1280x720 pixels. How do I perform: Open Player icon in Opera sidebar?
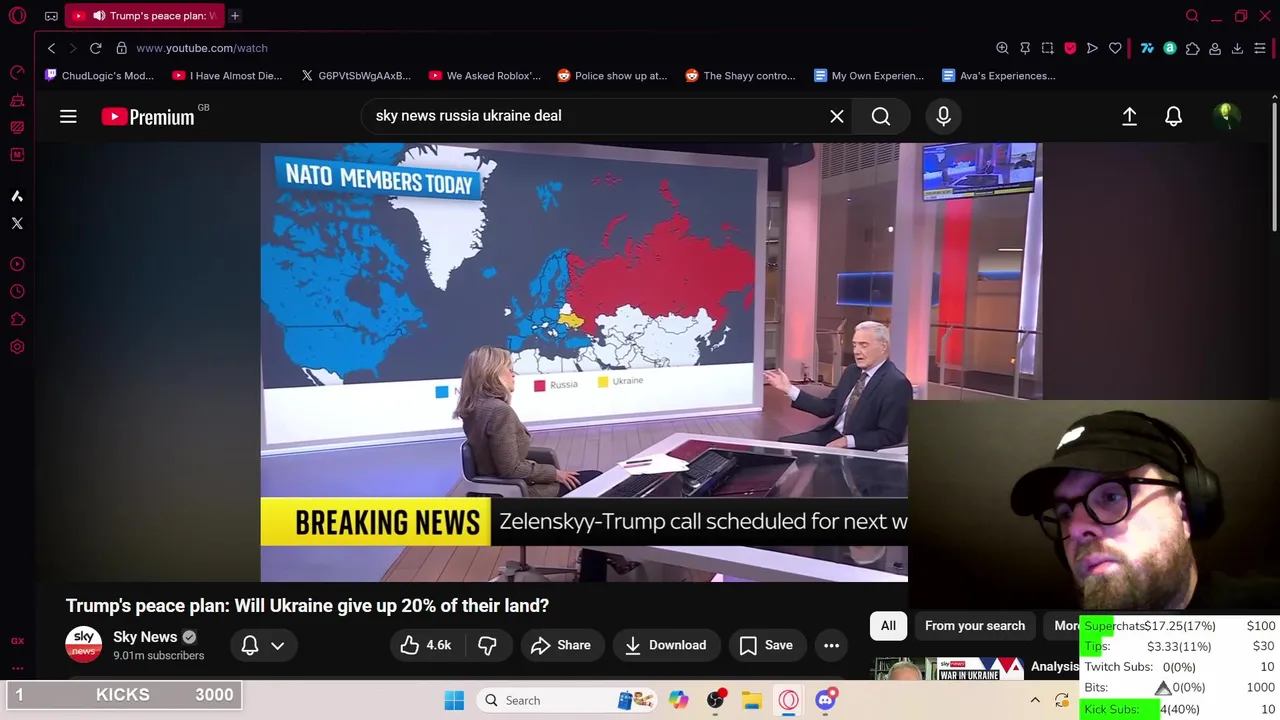[17, 264]
